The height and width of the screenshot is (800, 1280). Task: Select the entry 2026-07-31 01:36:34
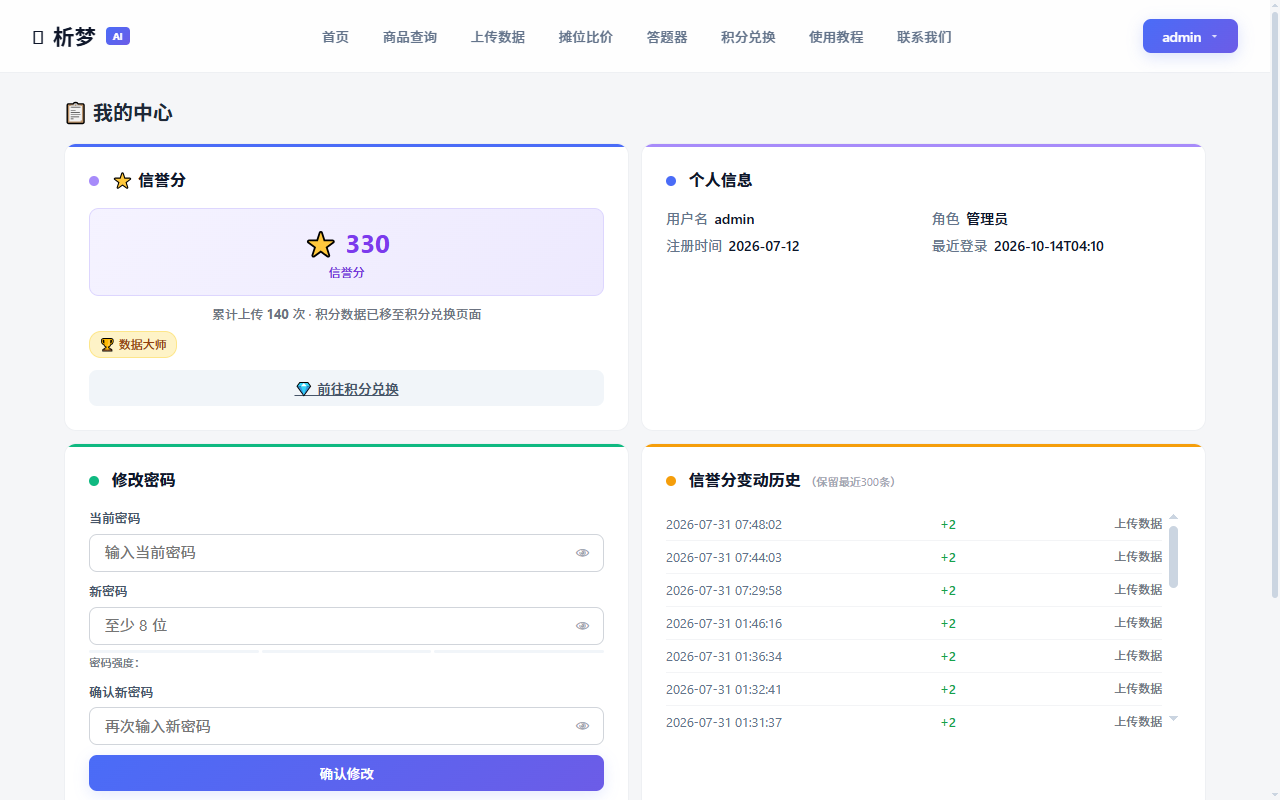coord(914,656)
